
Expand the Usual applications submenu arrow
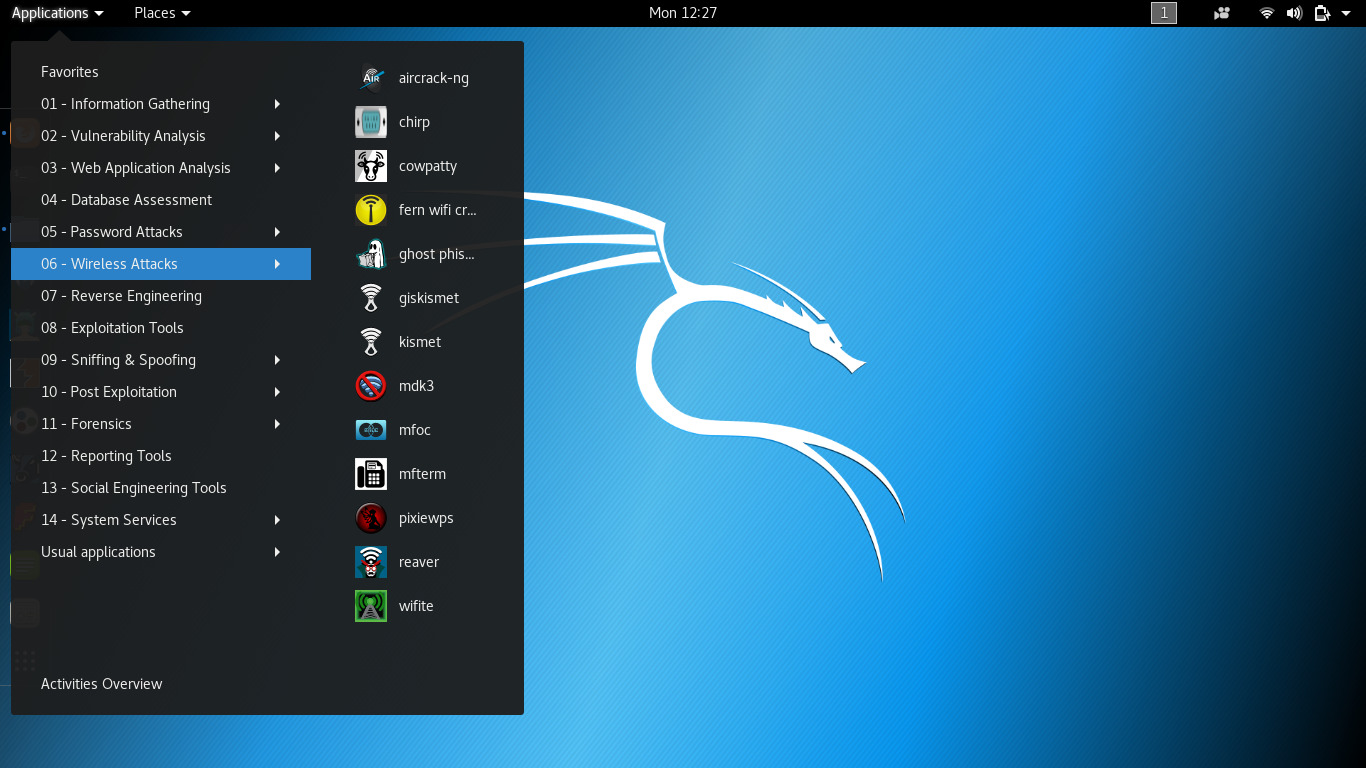[277, 552]
